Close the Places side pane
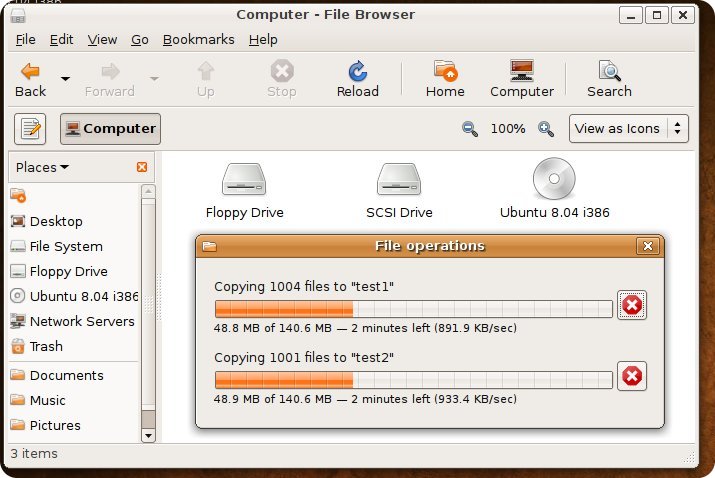This screenshot has width=715, height=478. click(142, 167)
